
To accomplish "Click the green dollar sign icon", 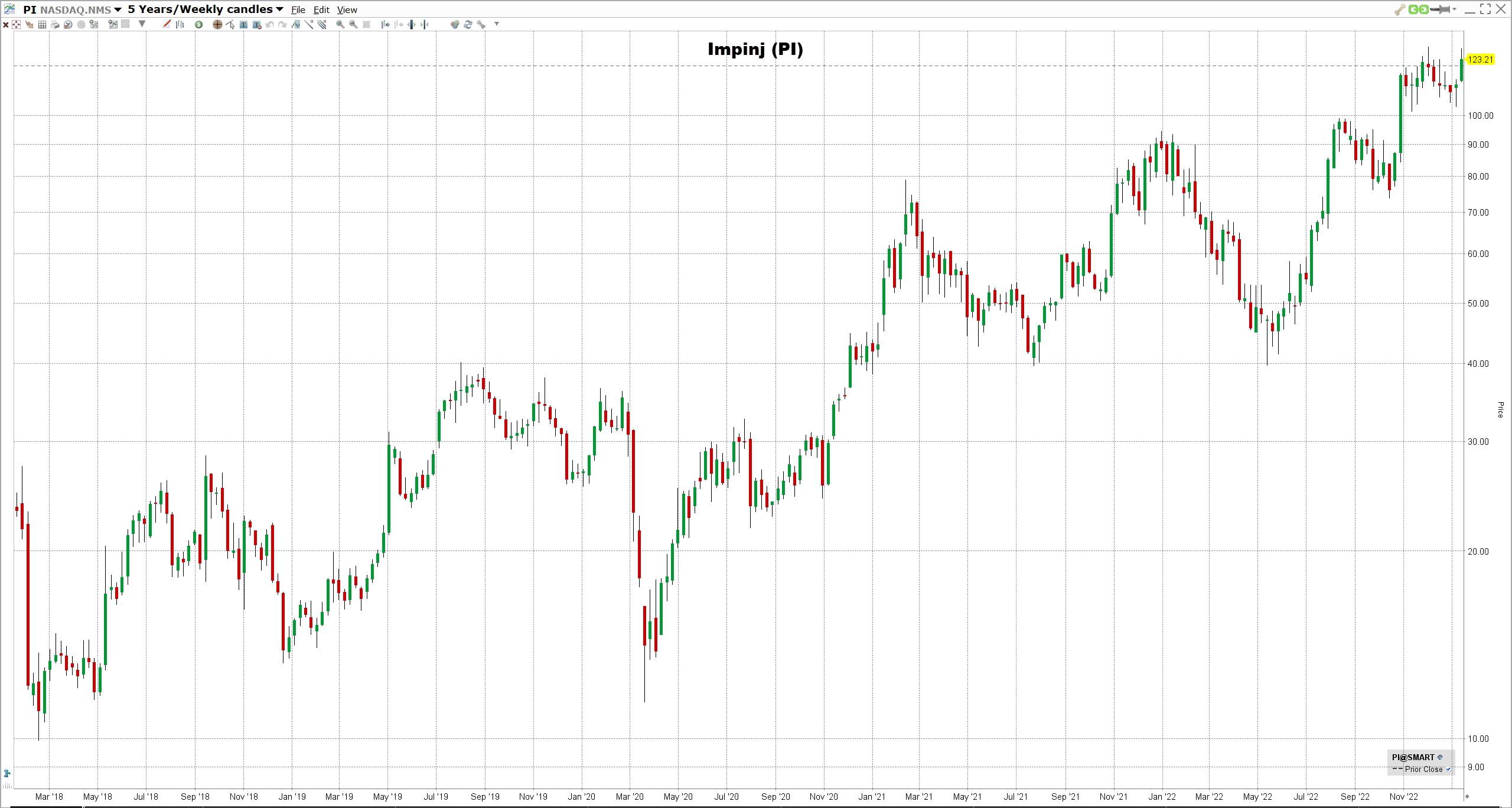I will pyautogui.click(x=198, y=24).
